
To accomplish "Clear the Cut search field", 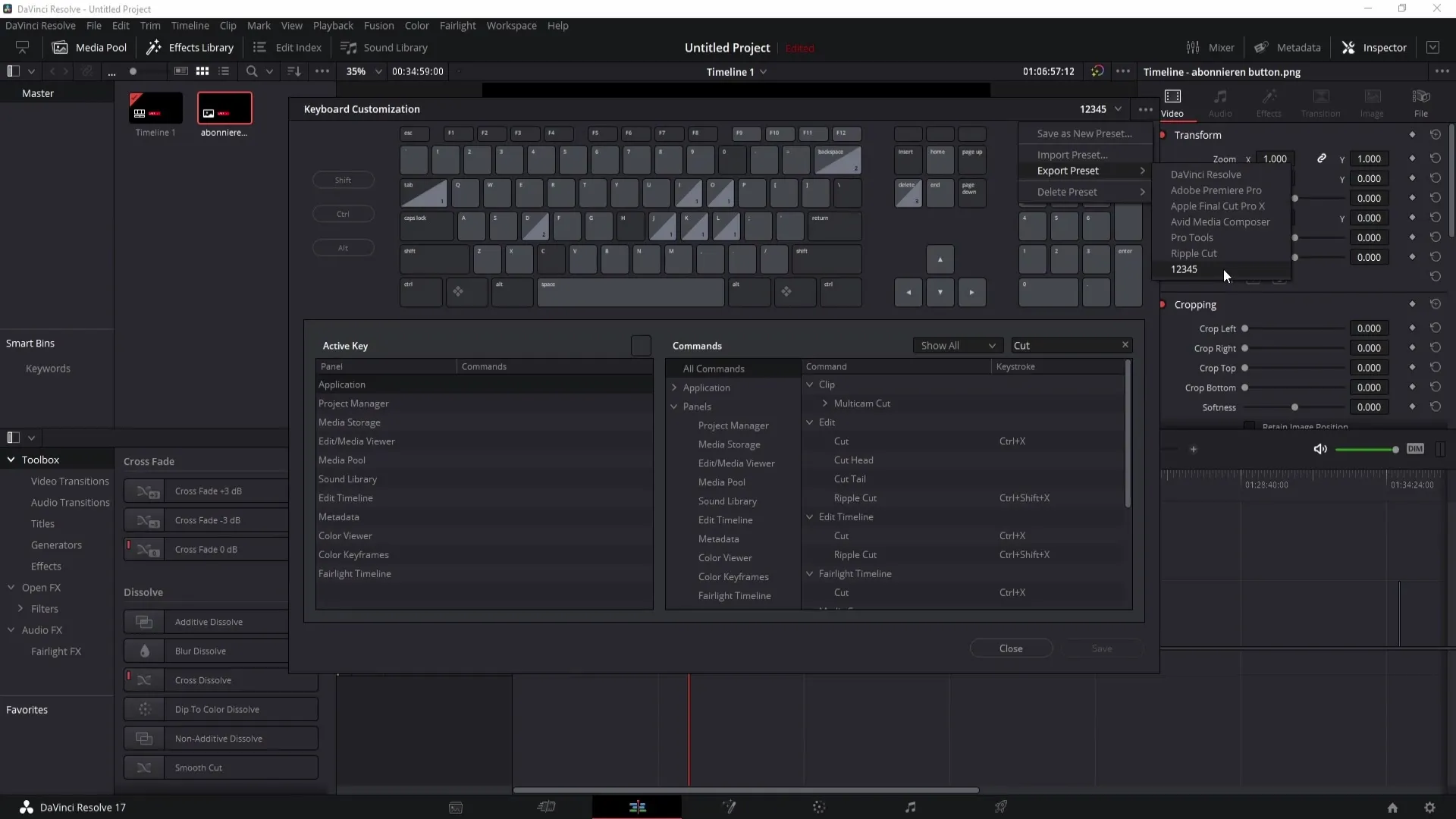I will click(1125, 345).
